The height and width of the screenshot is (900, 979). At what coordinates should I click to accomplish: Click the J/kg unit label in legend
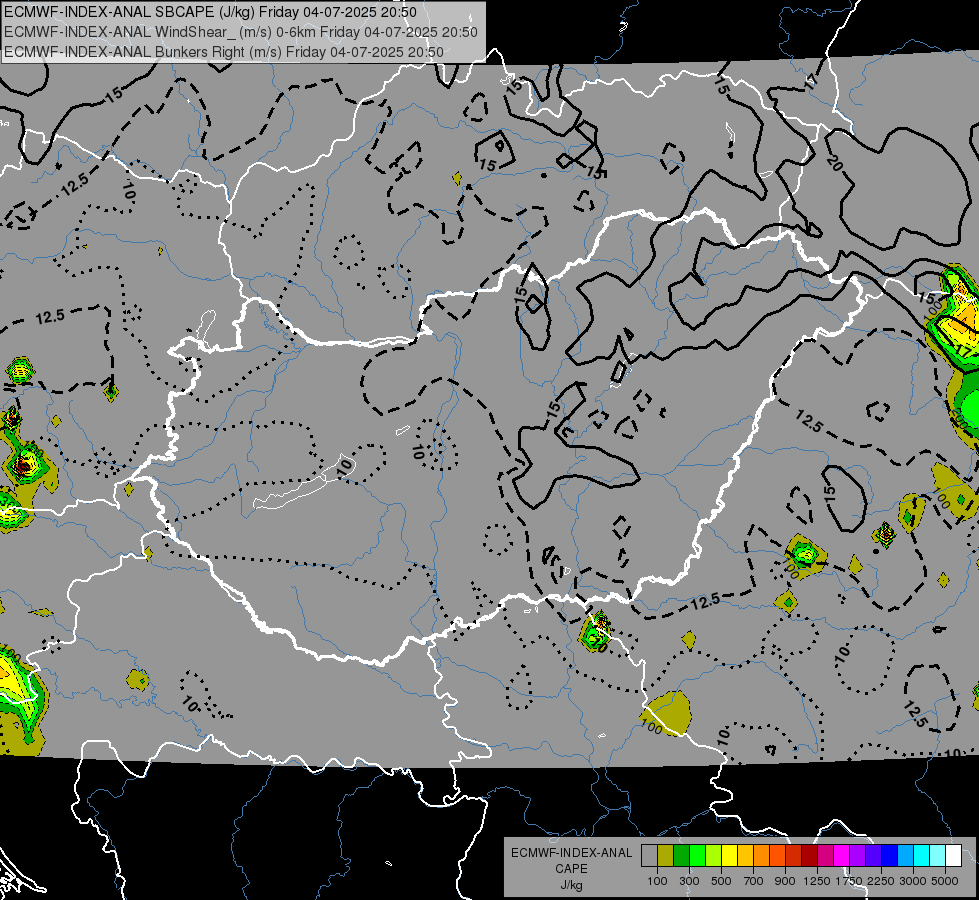click(571, 884)
